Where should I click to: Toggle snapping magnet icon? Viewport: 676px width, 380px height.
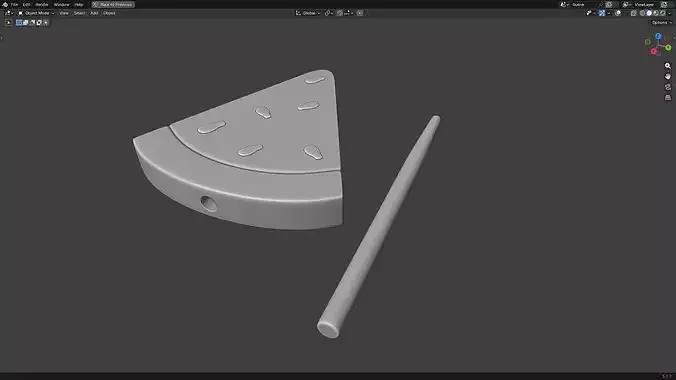340,13
